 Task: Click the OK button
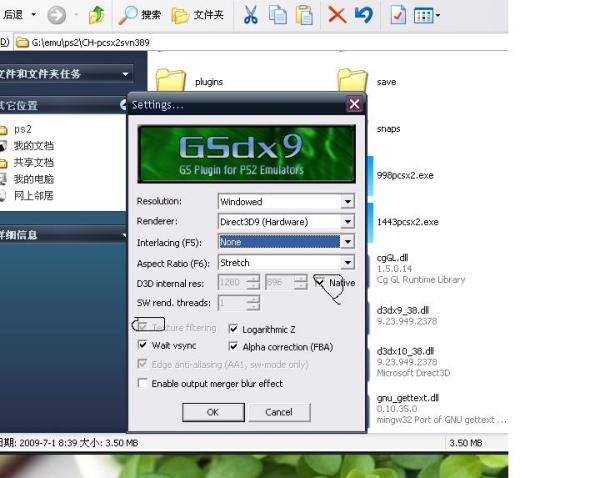213,412
